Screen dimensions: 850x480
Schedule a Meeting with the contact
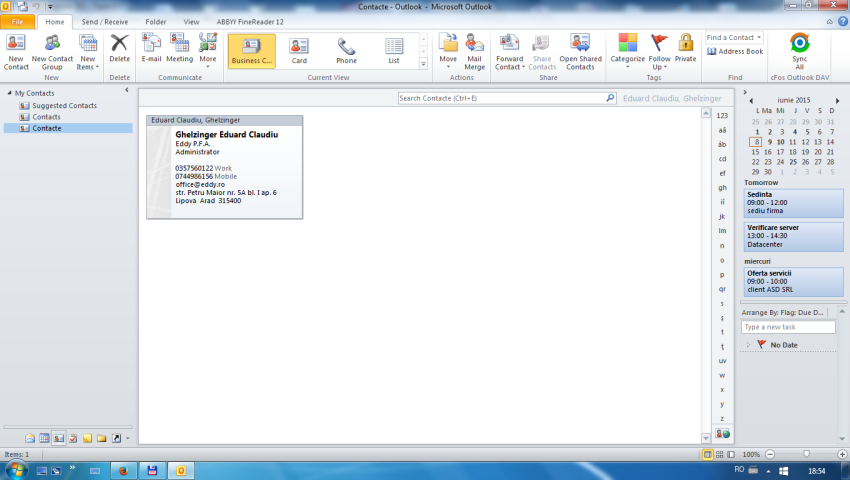pos(179,49)
